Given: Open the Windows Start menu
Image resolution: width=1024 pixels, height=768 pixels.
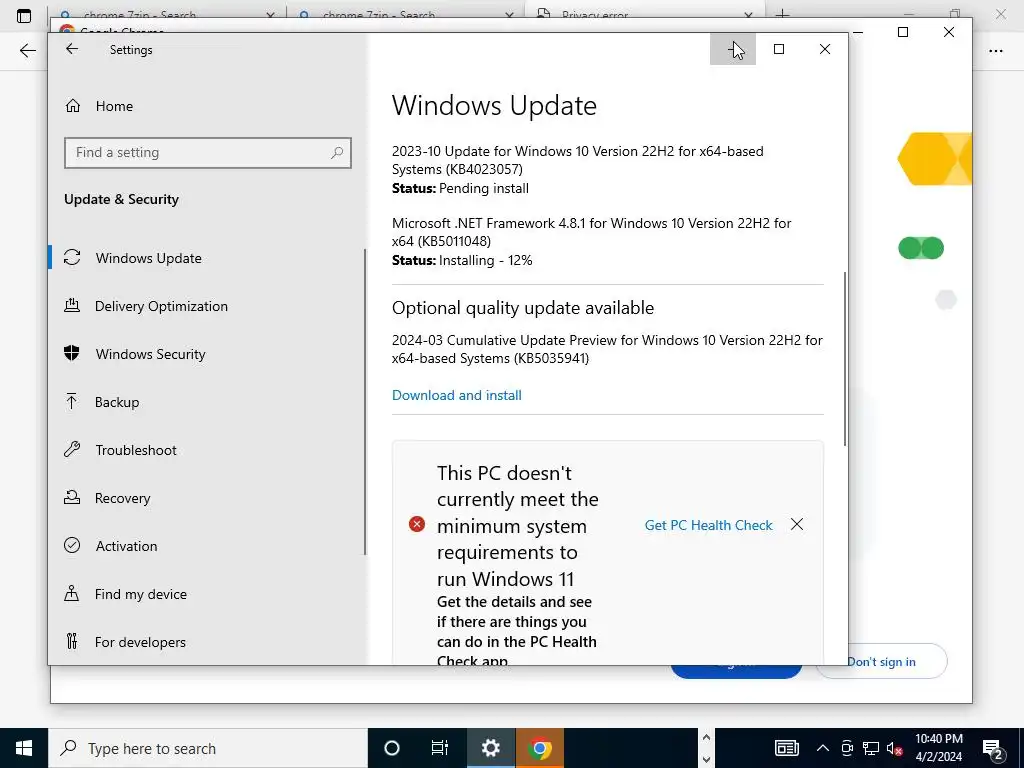Looking at the screenshot, I should [x=24, y=748].
